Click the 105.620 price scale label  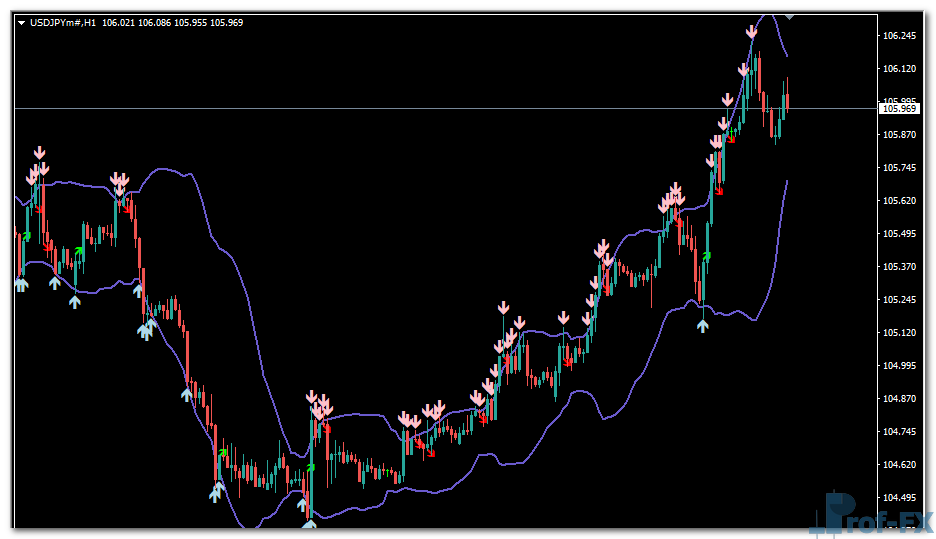(900, 201)
